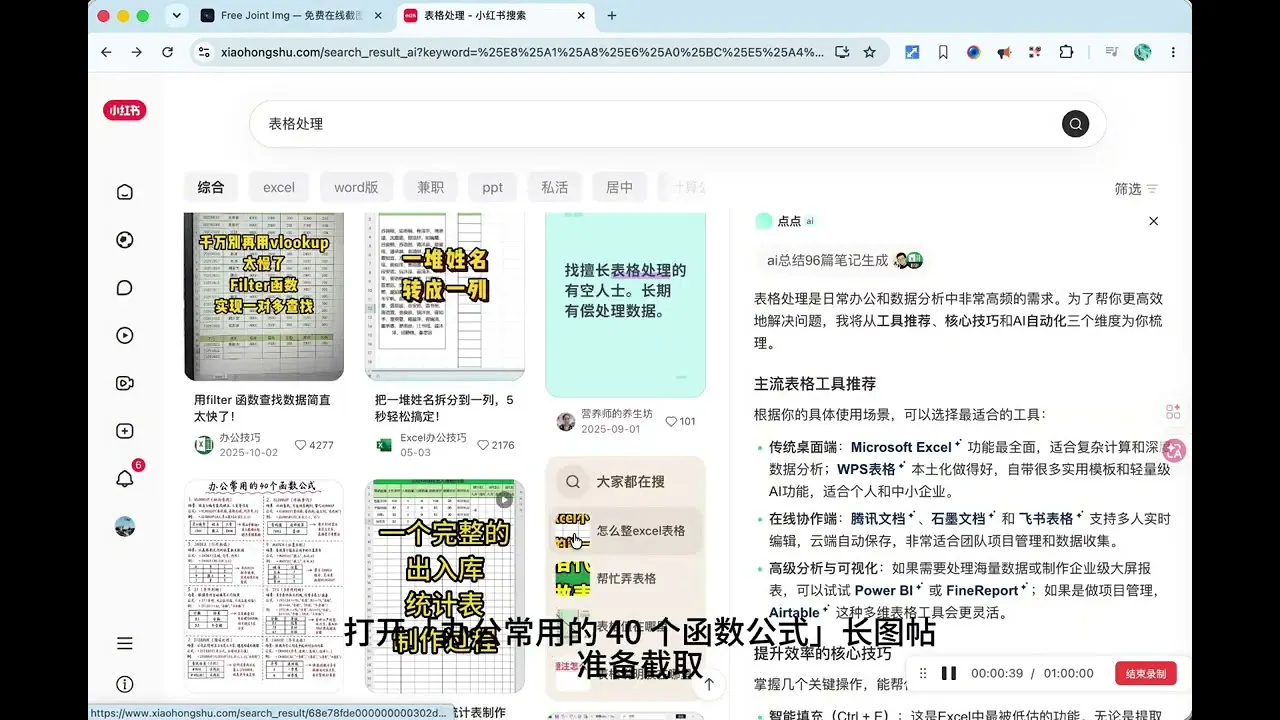Open the site information icon in the address bar
The width and height of the screenshot is (1280, 720).
[x=204, y=52]
